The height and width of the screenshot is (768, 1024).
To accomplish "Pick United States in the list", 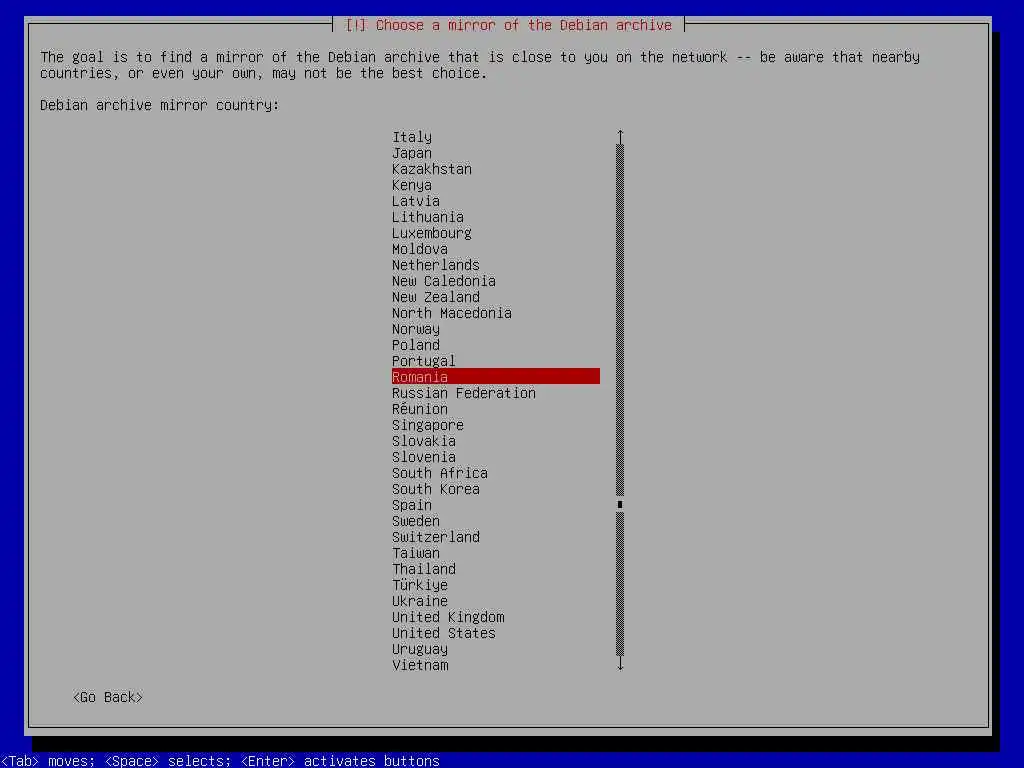I will click(x=443, y=633).
